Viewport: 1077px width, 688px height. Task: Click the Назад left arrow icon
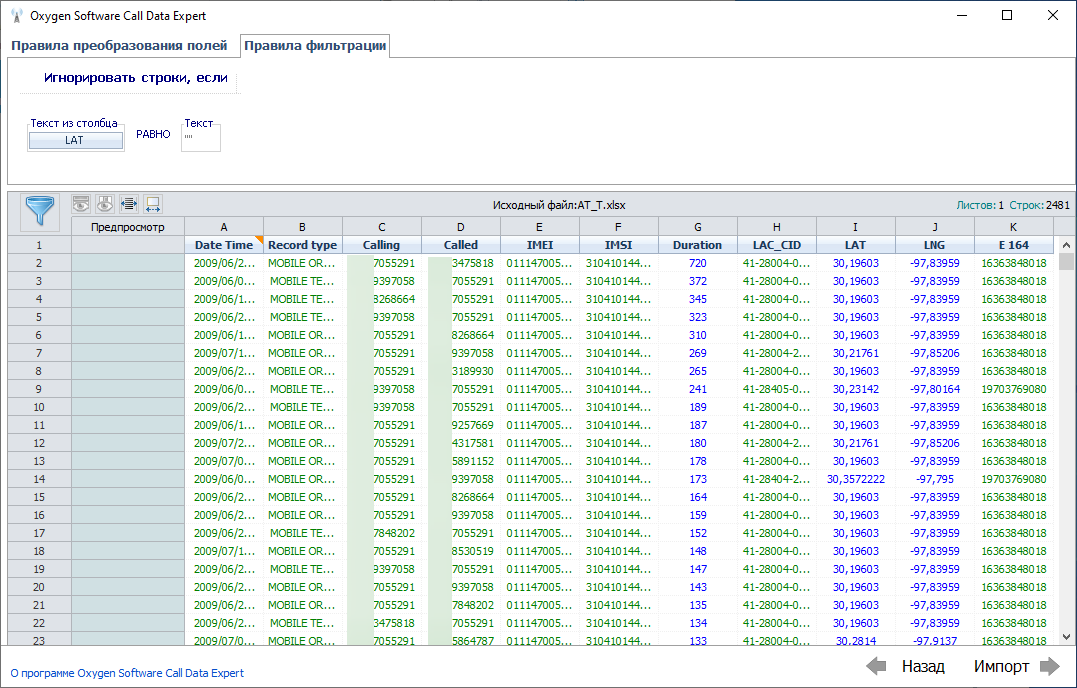tap(876, 666)
